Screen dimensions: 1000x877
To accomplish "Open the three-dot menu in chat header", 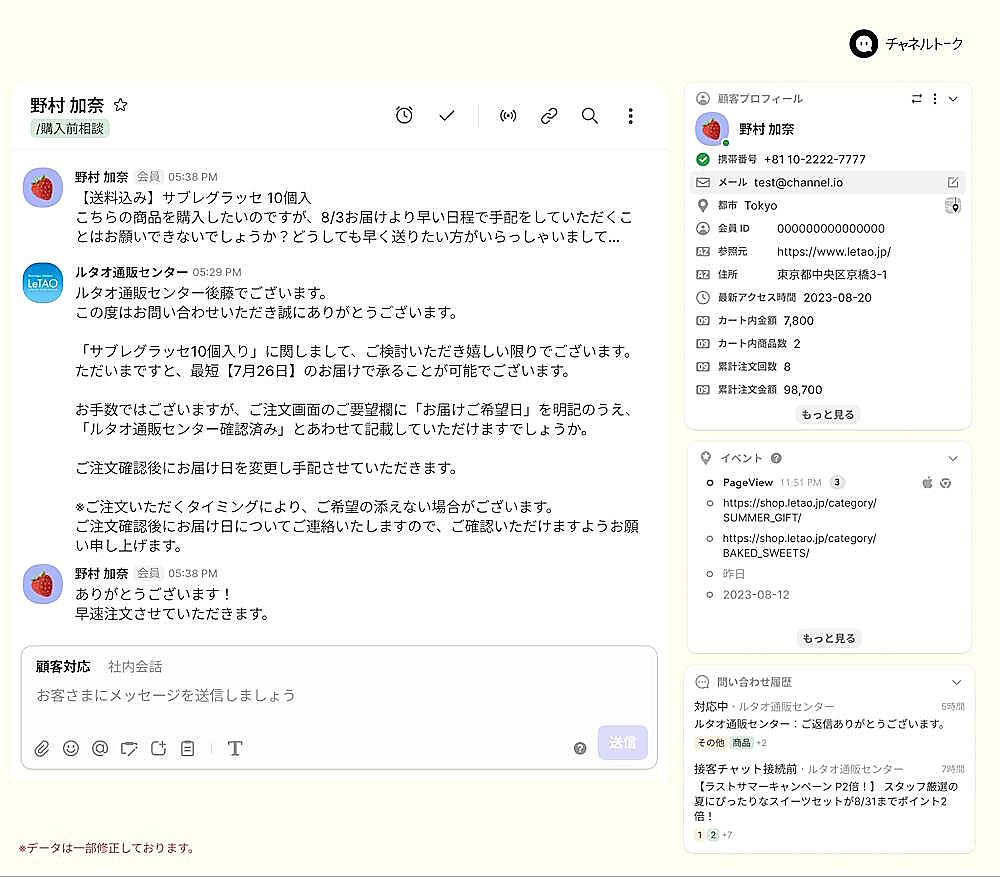I will point(630,116).
